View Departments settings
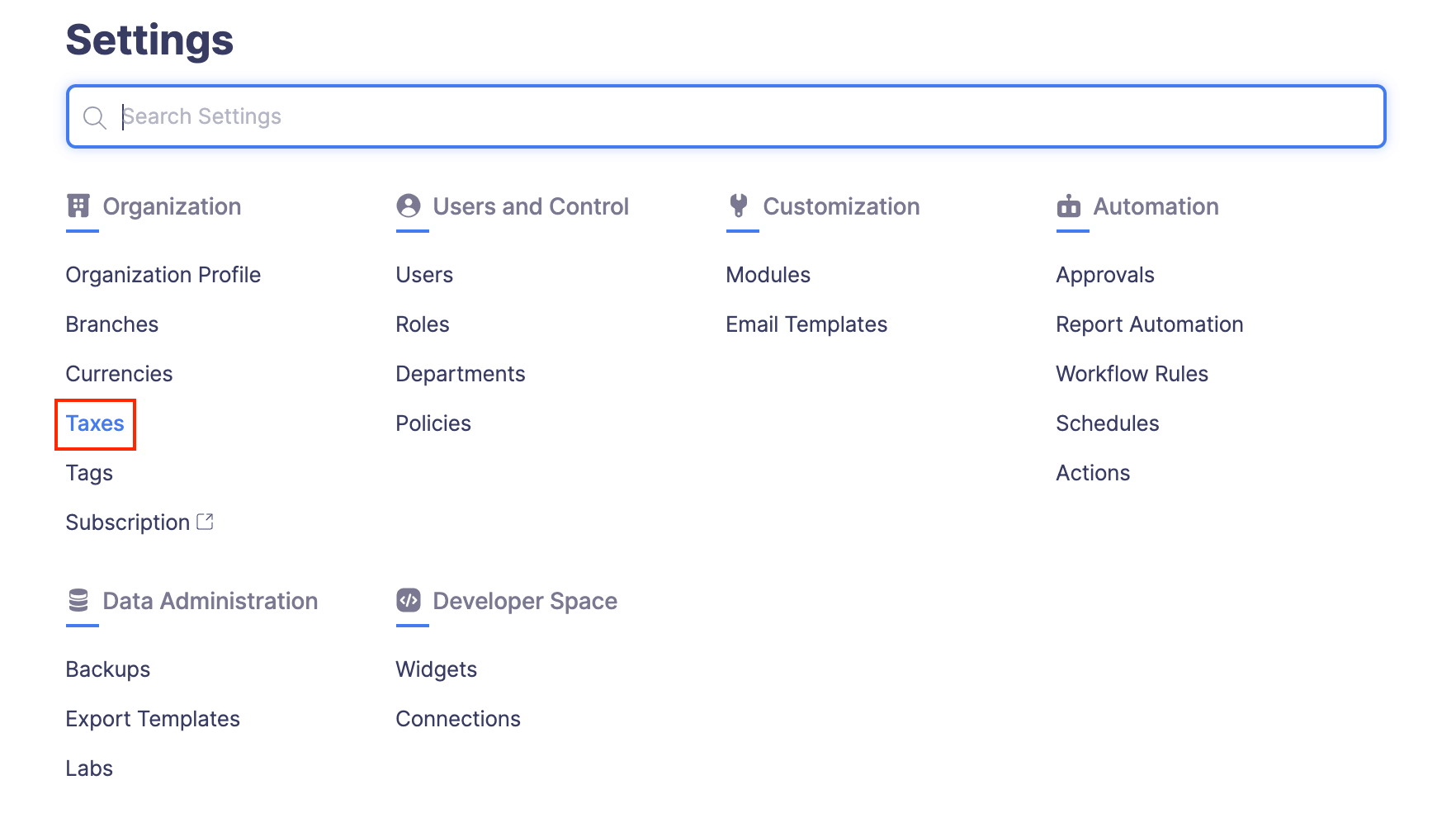Screen dimensions: 1456x832 pos(461,374)
